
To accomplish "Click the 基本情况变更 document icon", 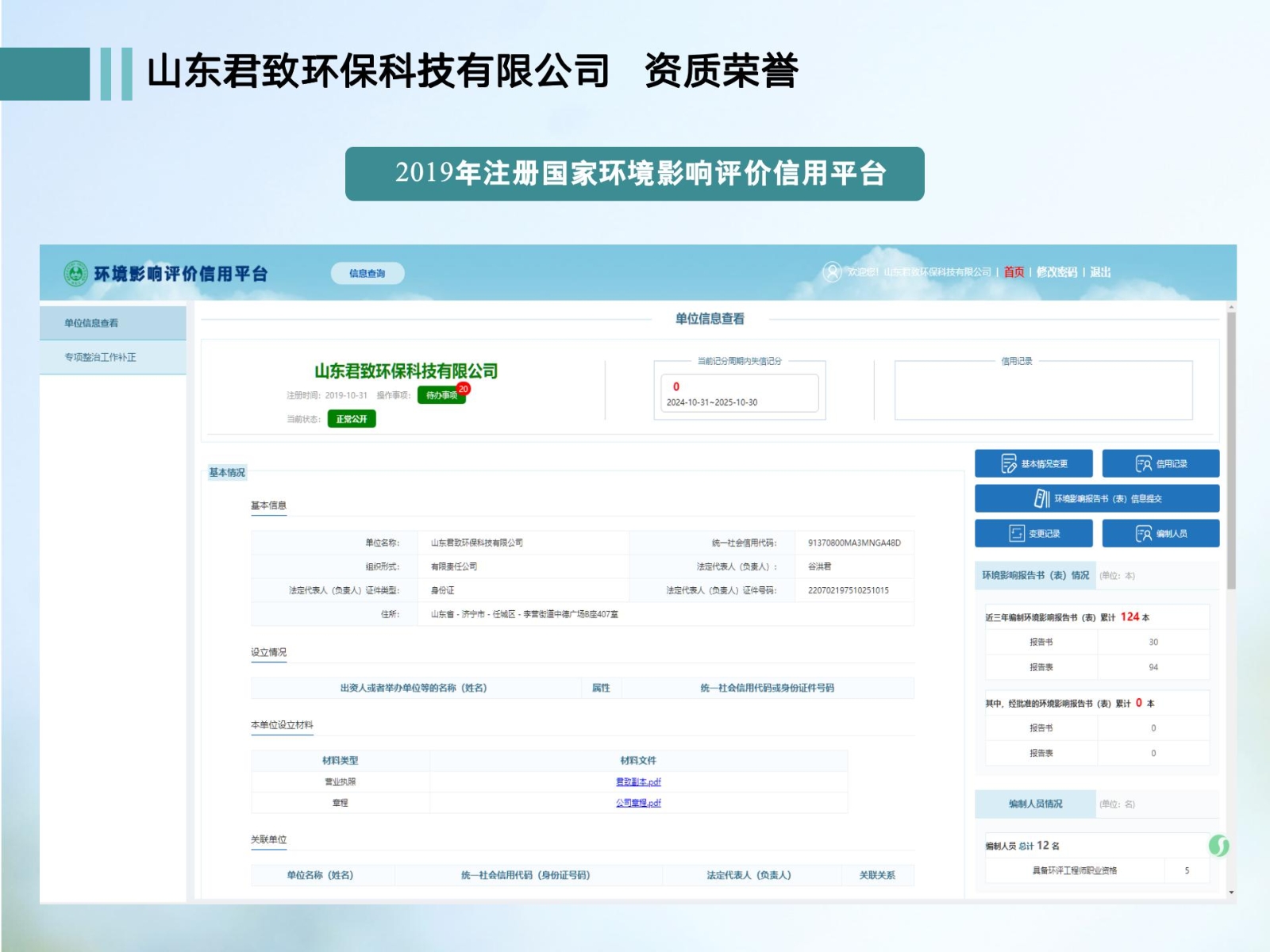I will click(x=1009, y=463).
